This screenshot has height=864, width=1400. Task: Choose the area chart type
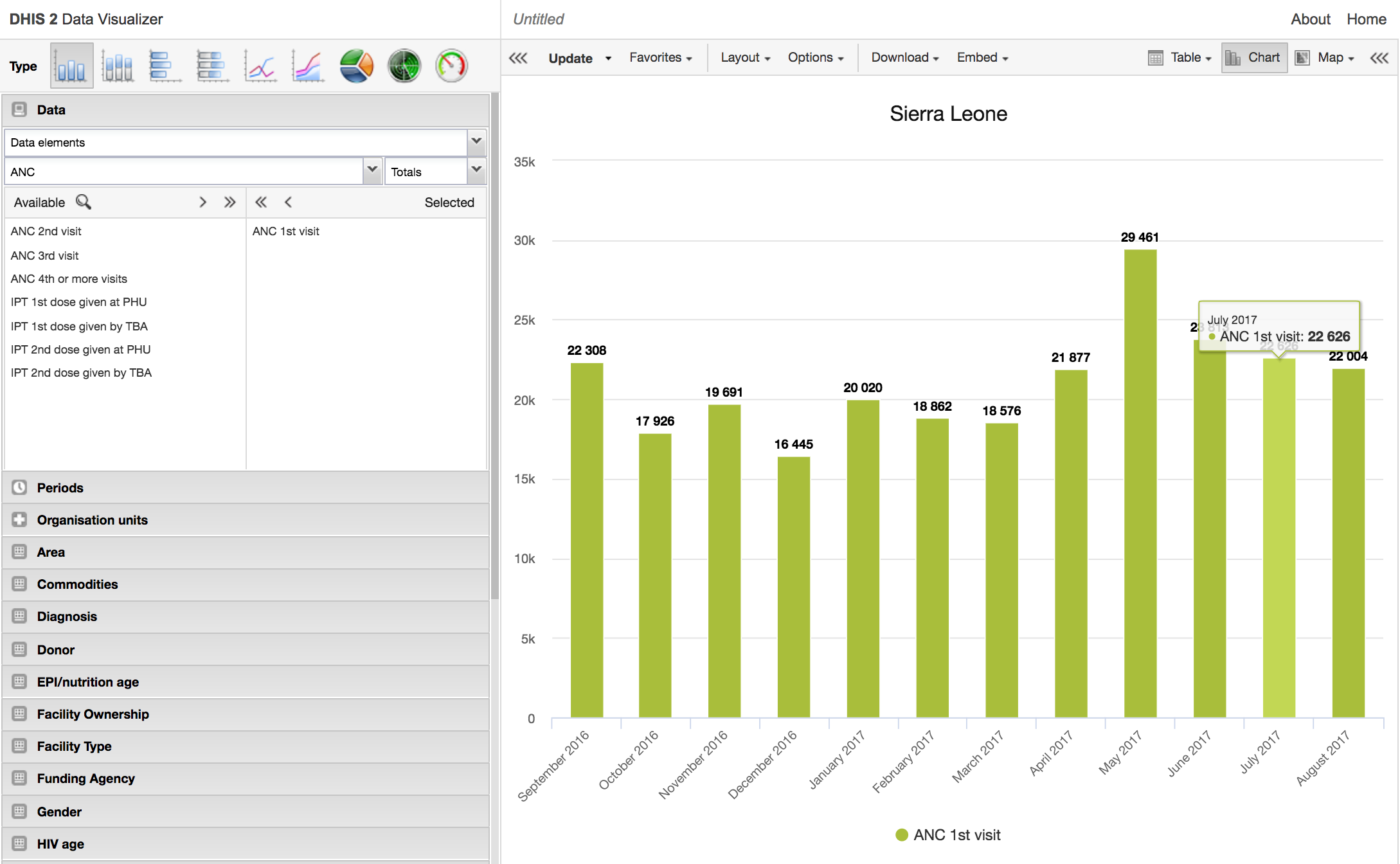click(308, 66)
